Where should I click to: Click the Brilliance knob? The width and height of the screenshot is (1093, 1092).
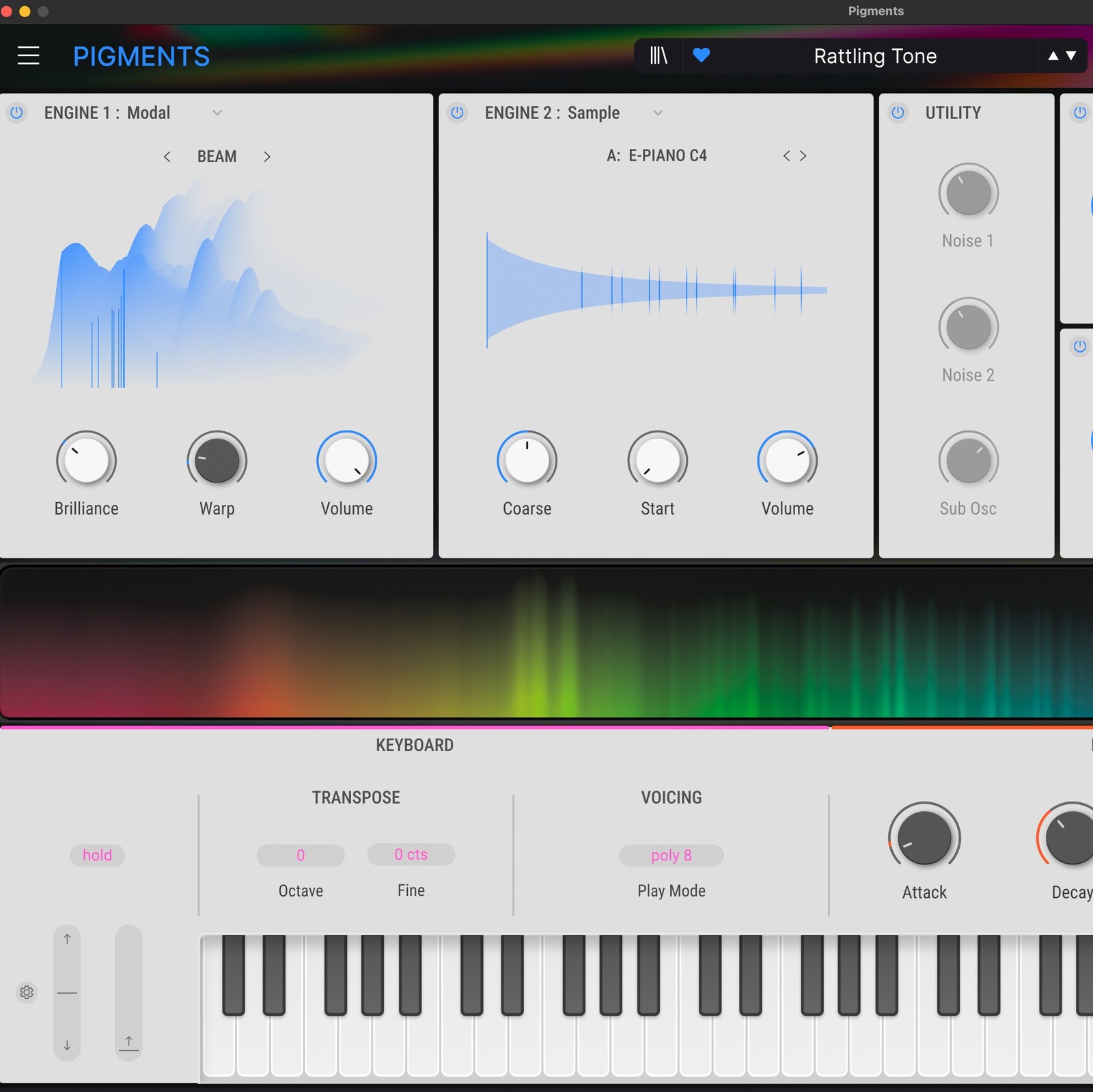pyautogui.click(x=86, y=460)
